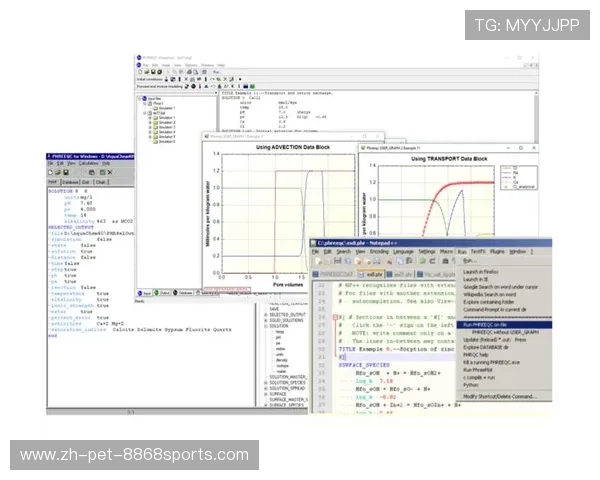Open Output tab at bottom of PHREEQC Interactive
The image size is (600, 480).
[x=162, y=293]
